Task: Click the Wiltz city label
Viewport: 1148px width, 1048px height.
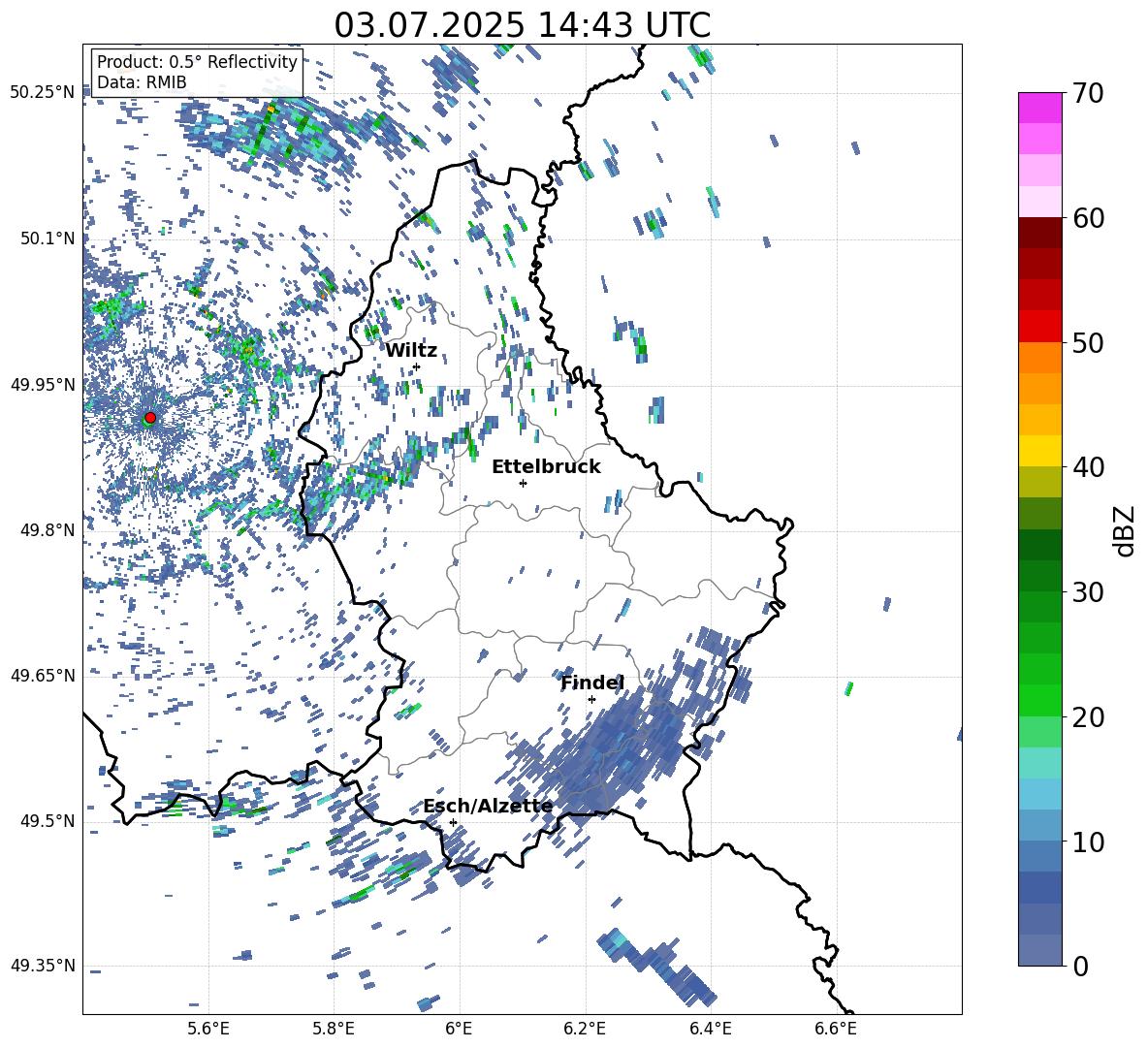Action: click(x=411, y=351)
